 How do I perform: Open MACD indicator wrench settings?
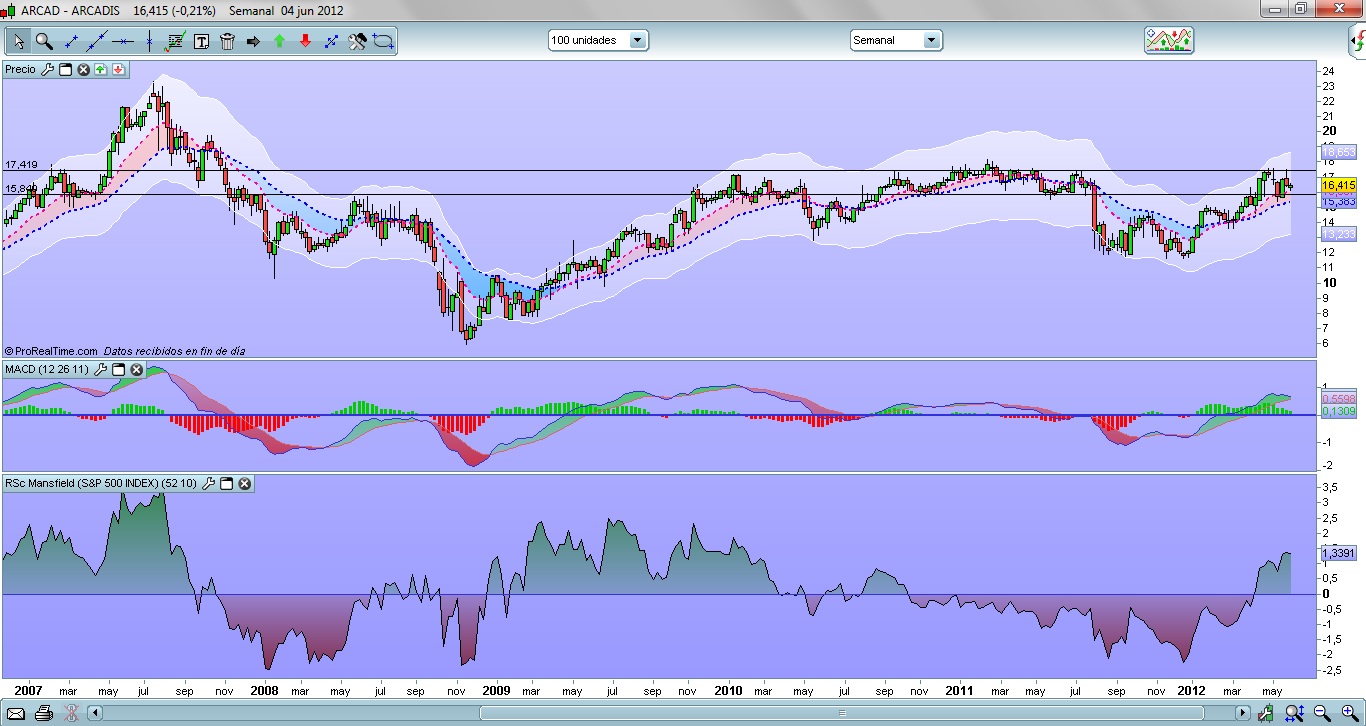click(99, 370)
